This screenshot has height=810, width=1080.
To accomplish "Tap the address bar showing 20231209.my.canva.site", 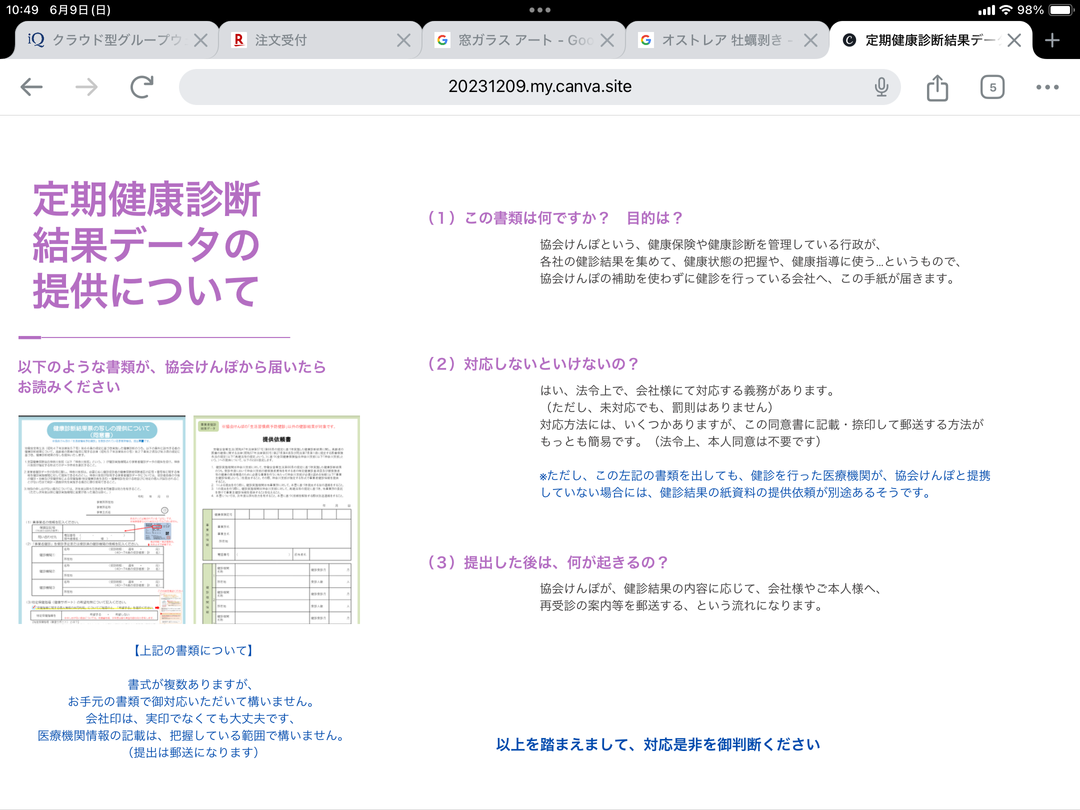I will click(540, 87).
